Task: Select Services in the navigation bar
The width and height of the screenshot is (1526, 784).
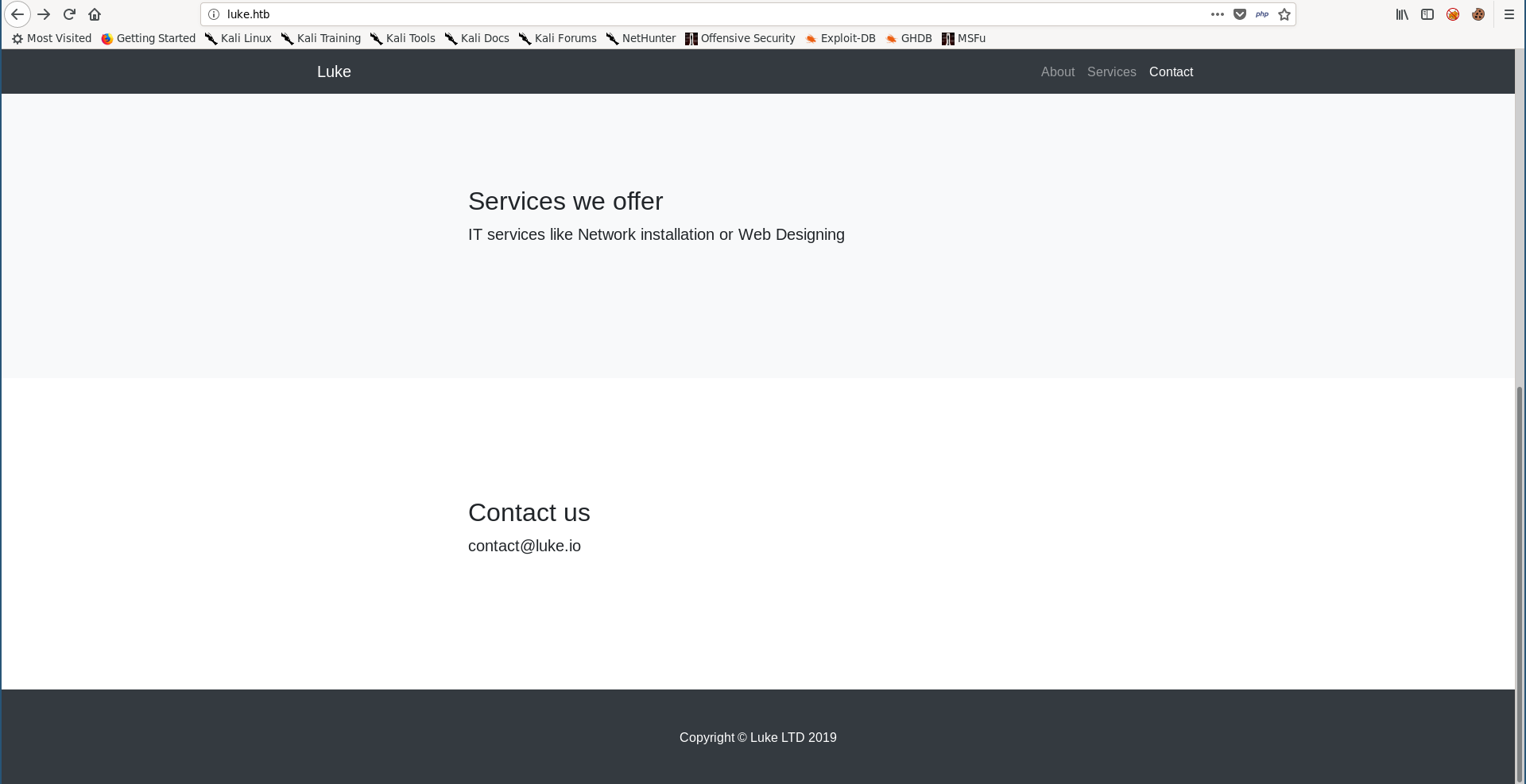Action: [x=1111, y=71]
